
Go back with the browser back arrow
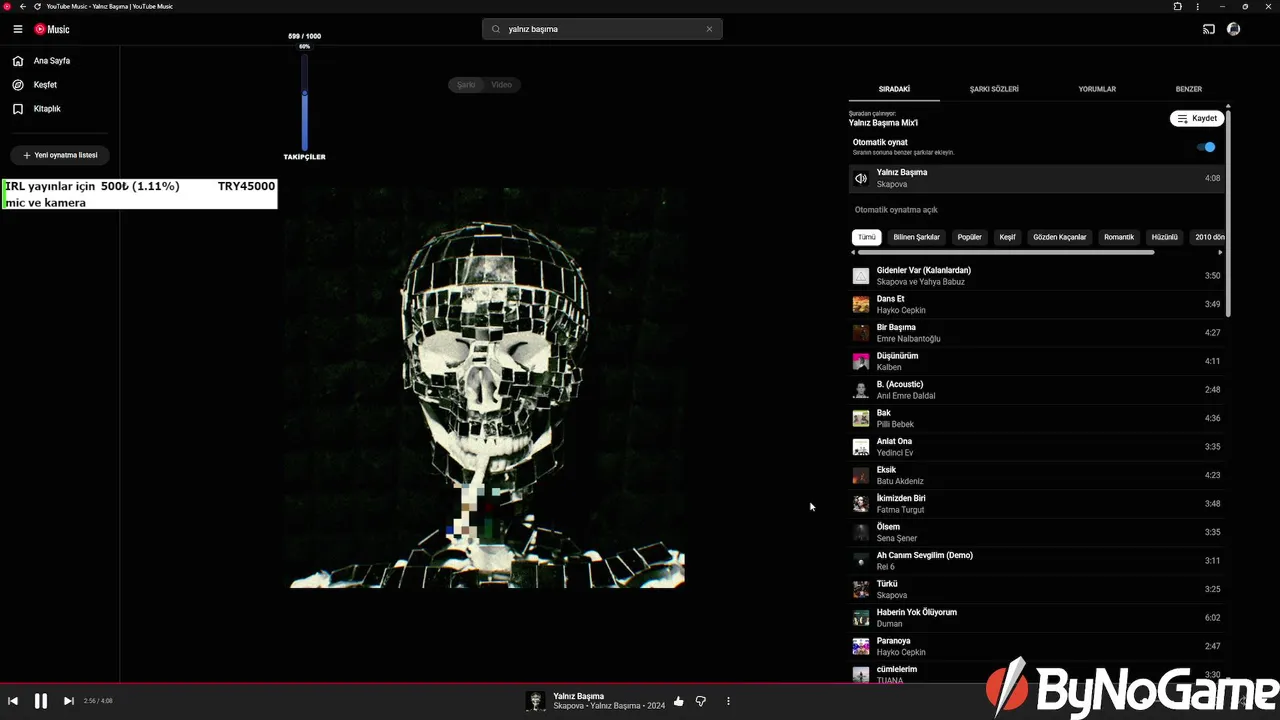tap(23, 6)
